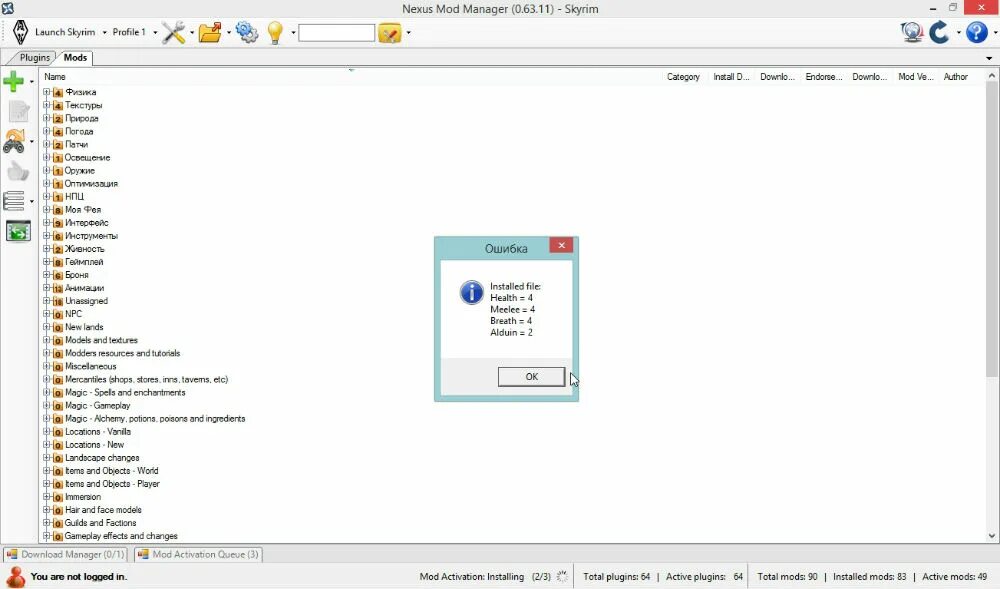
Task: Open the blue help question icon
Action: click(976, 32)
